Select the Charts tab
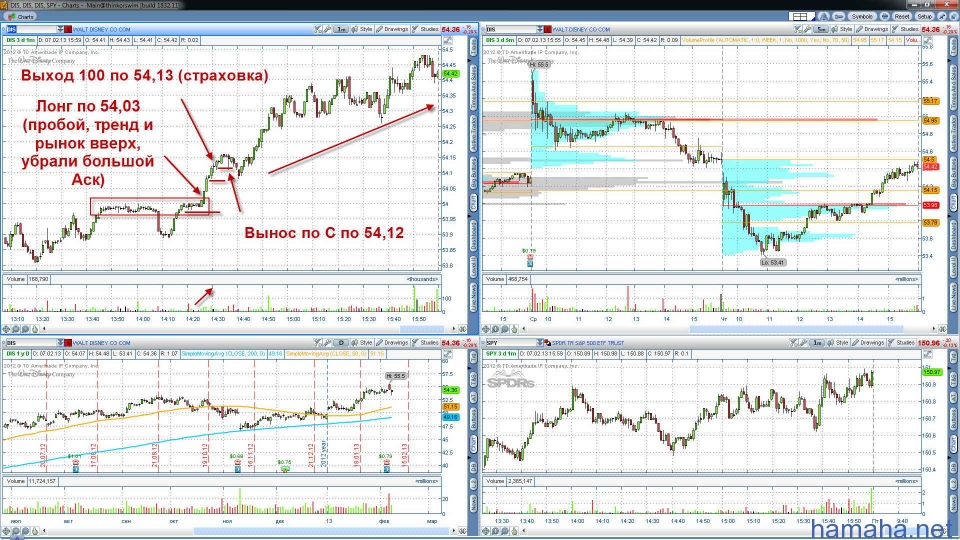 [x=21, y=17]
